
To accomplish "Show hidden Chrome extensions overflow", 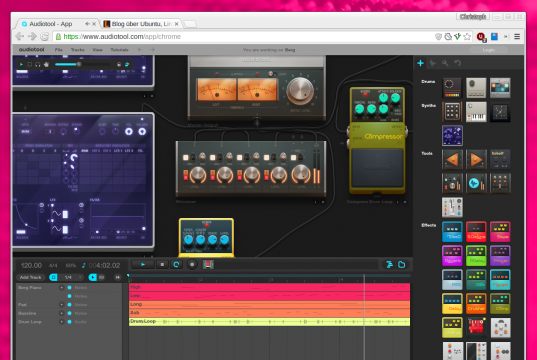I will 505,37.
